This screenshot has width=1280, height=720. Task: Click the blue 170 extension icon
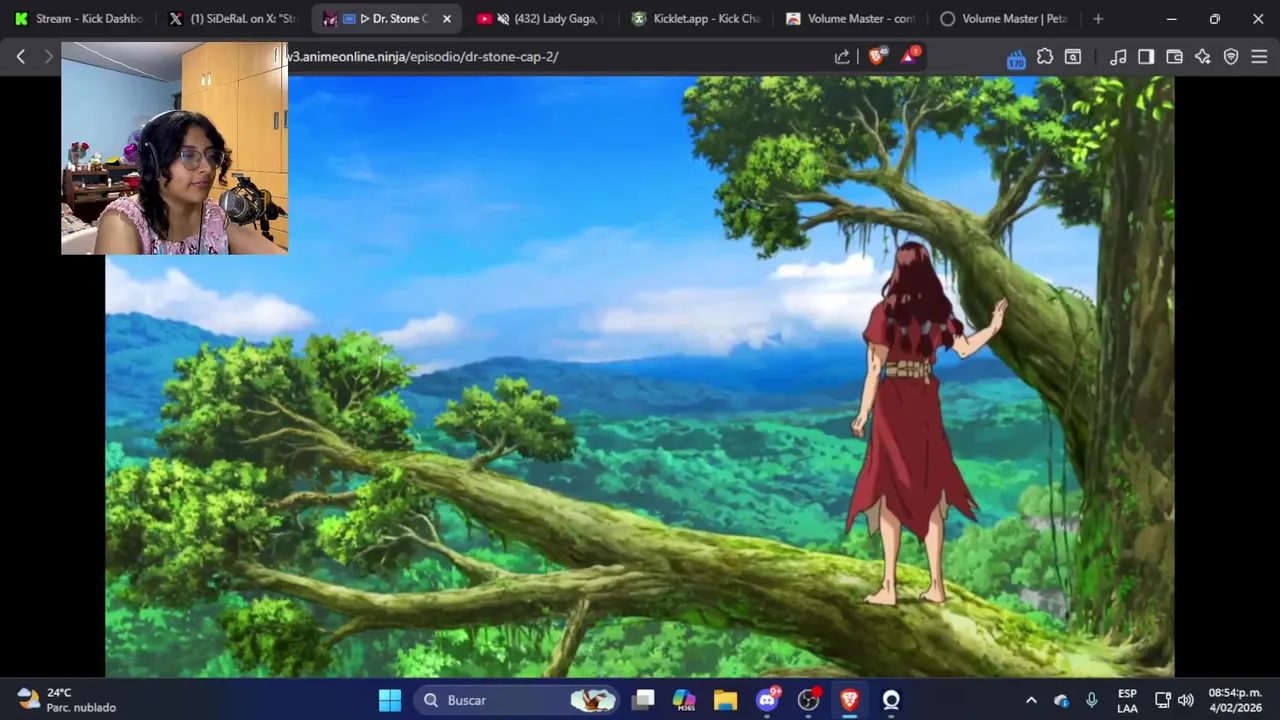click(x=1016, y=58)
